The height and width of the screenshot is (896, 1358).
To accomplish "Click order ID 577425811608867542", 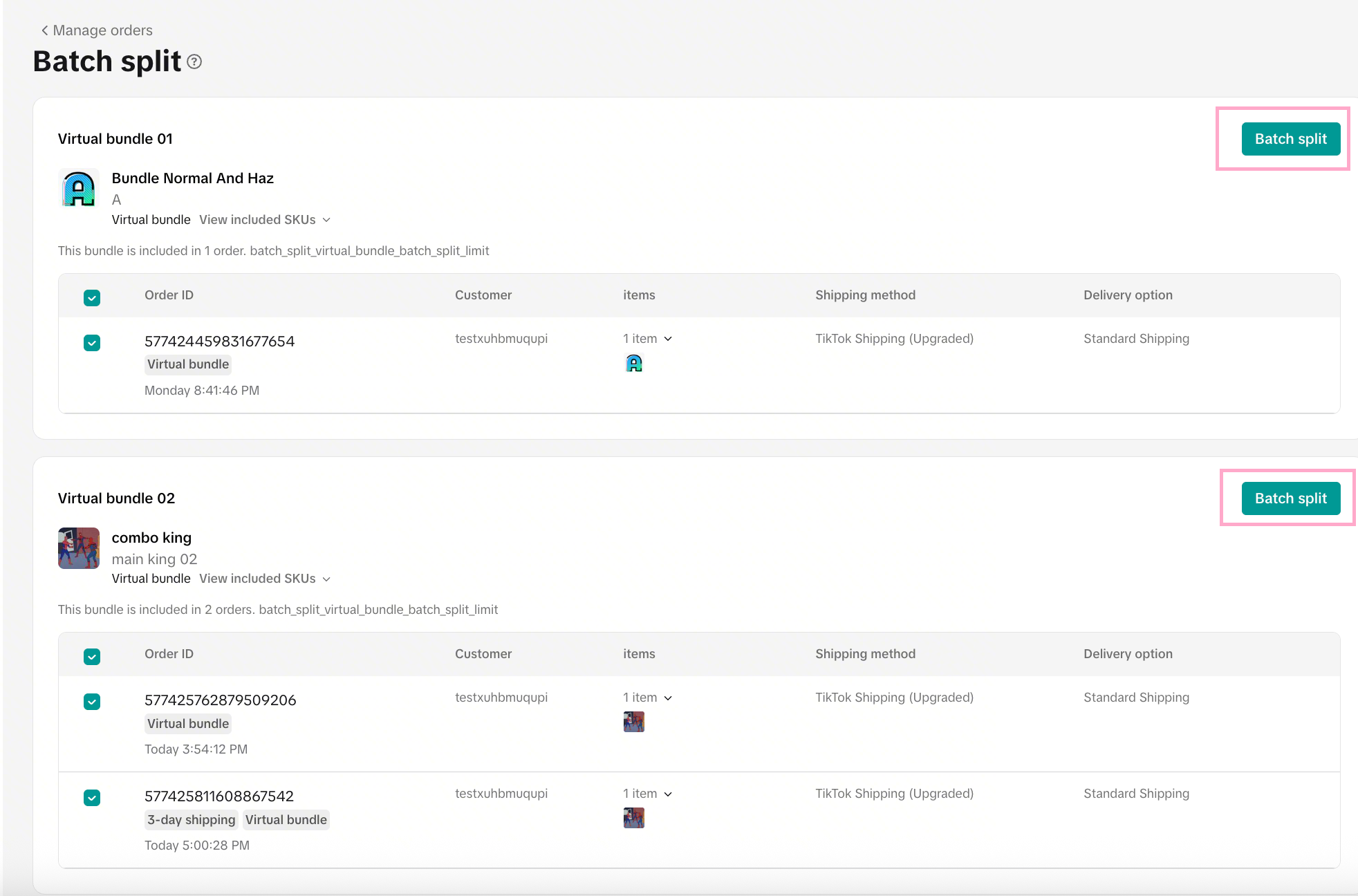I will tap(219, 796).
